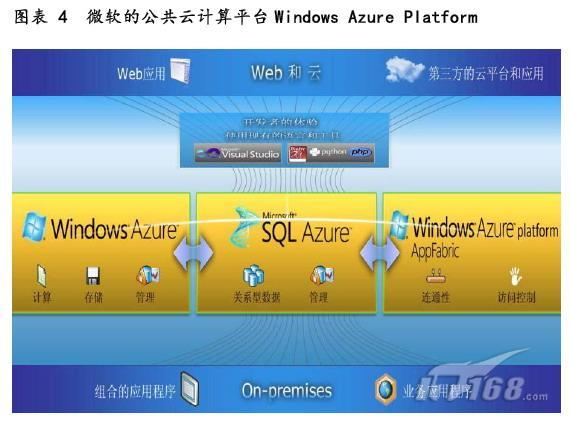This screenshot has height=422, width=570.
Task: Click the 存储 floppy disk icon
Action: click(93, 276)
